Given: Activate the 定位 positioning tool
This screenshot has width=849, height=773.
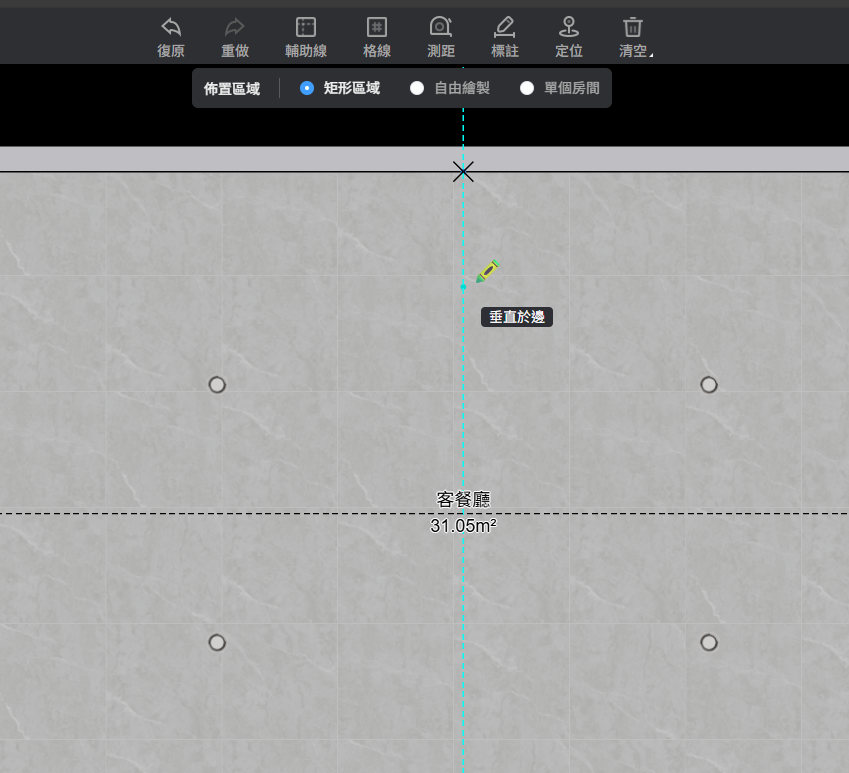Looking at the screenshot, I should (x=569, y=27).
